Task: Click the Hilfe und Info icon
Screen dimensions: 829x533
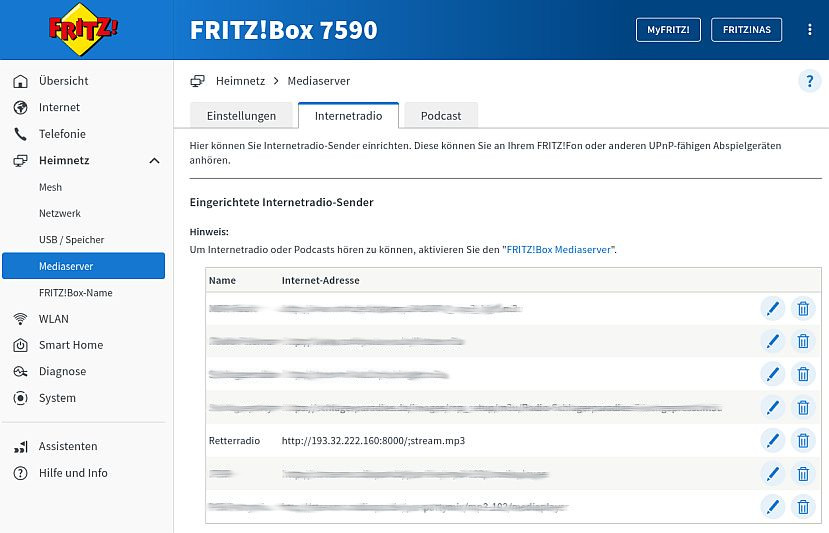Action: [x=20, y=473]
